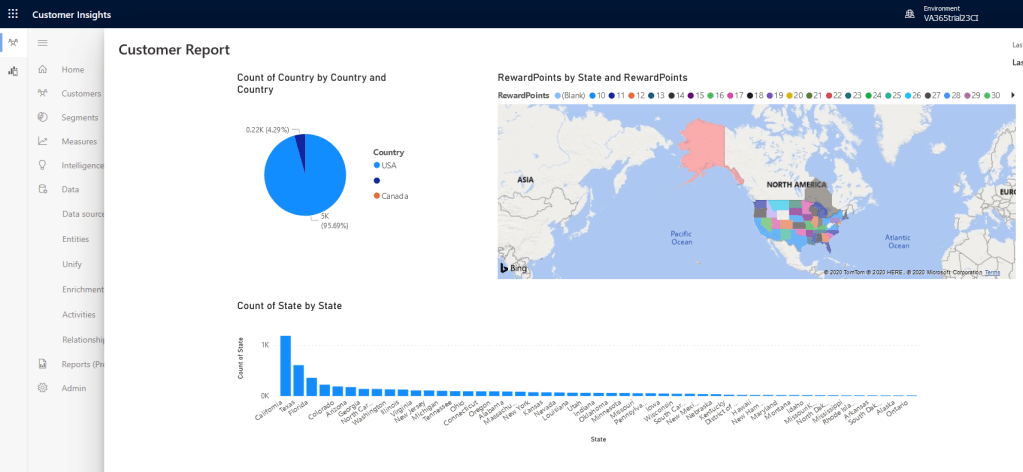Click the Terms link on the map

[x=991, y=272]
